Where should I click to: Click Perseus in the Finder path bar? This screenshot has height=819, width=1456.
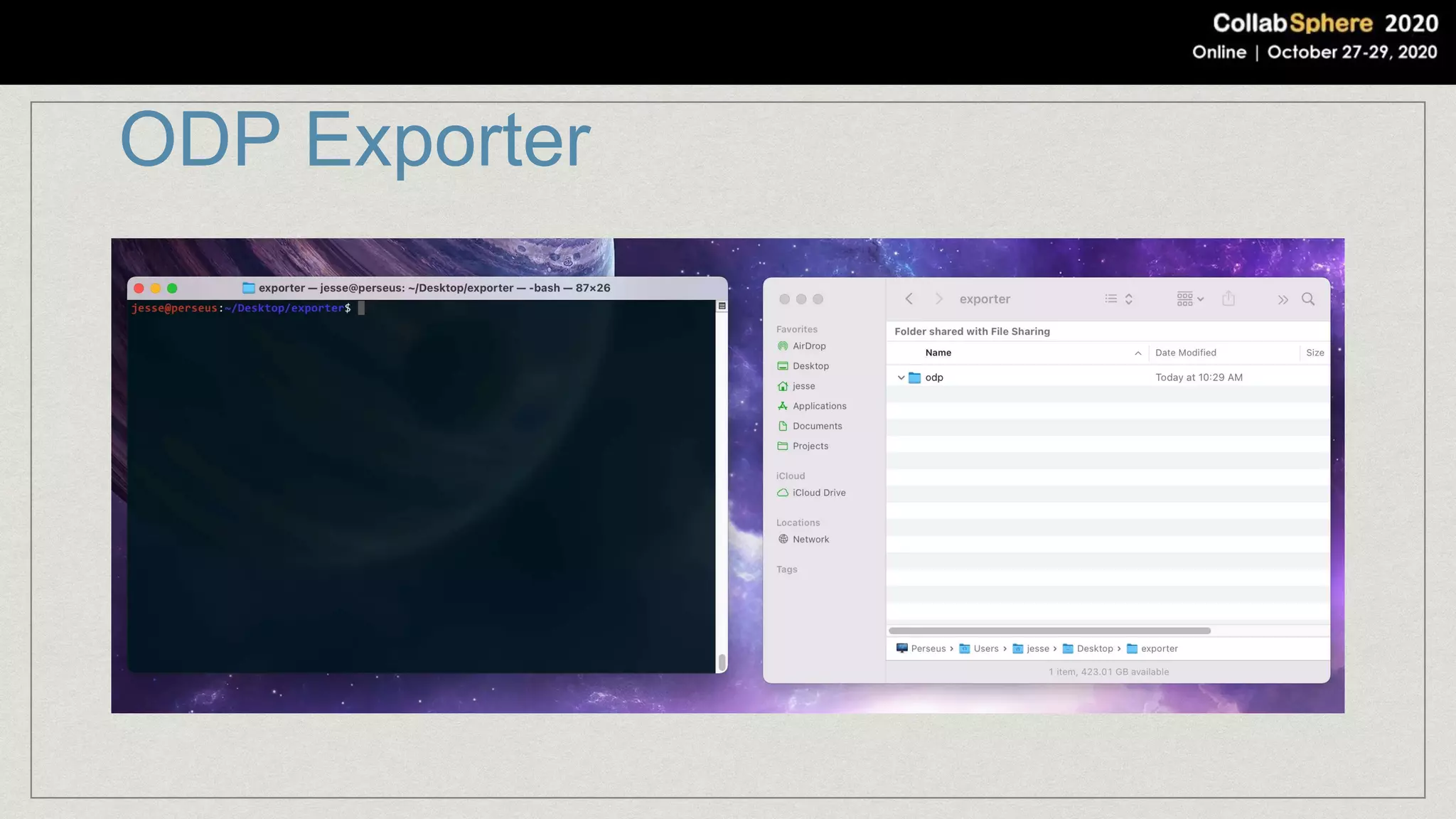pos(921,648)
